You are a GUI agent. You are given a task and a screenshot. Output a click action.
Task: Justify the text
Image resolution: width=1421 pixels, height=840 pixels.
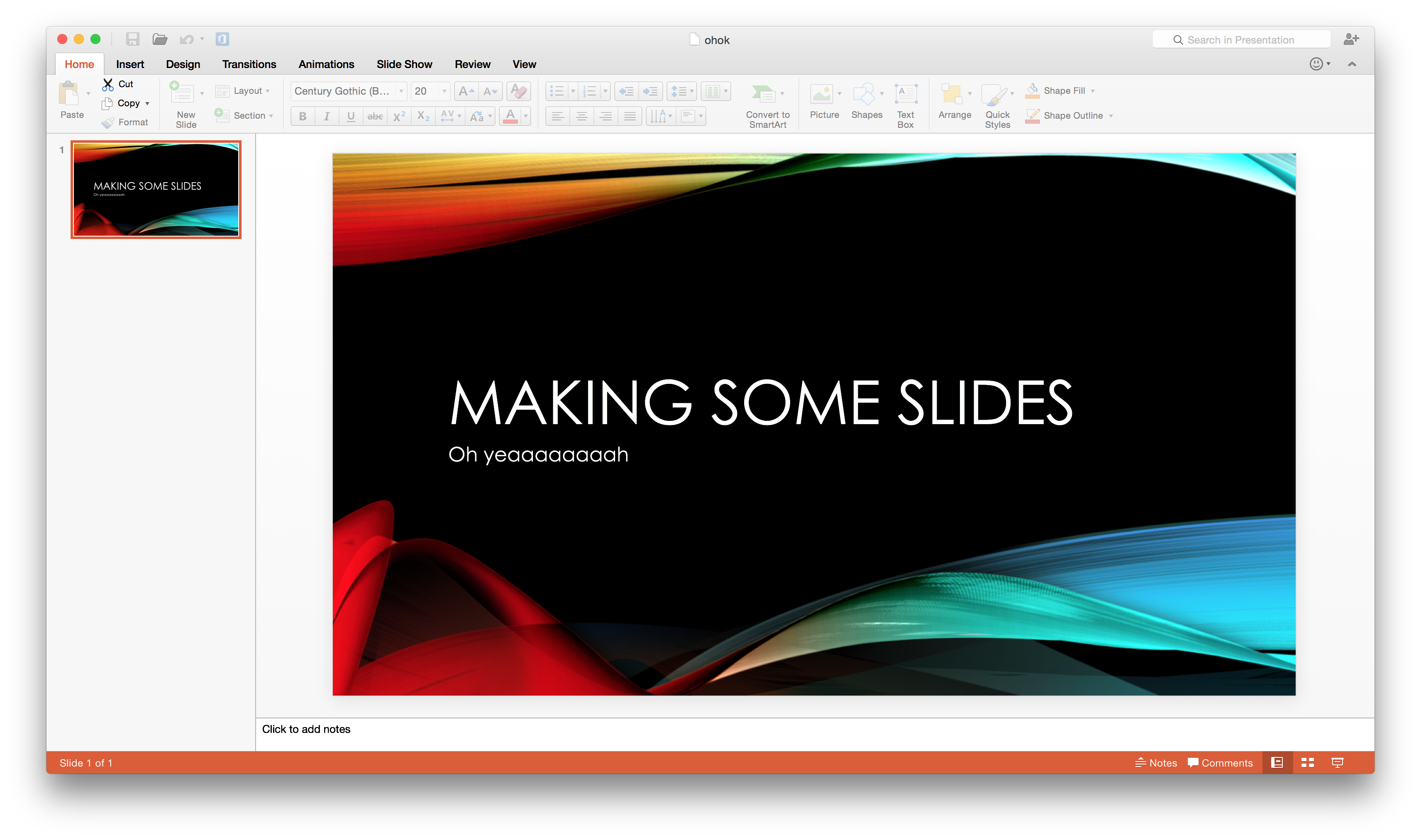tap(629, 117)
